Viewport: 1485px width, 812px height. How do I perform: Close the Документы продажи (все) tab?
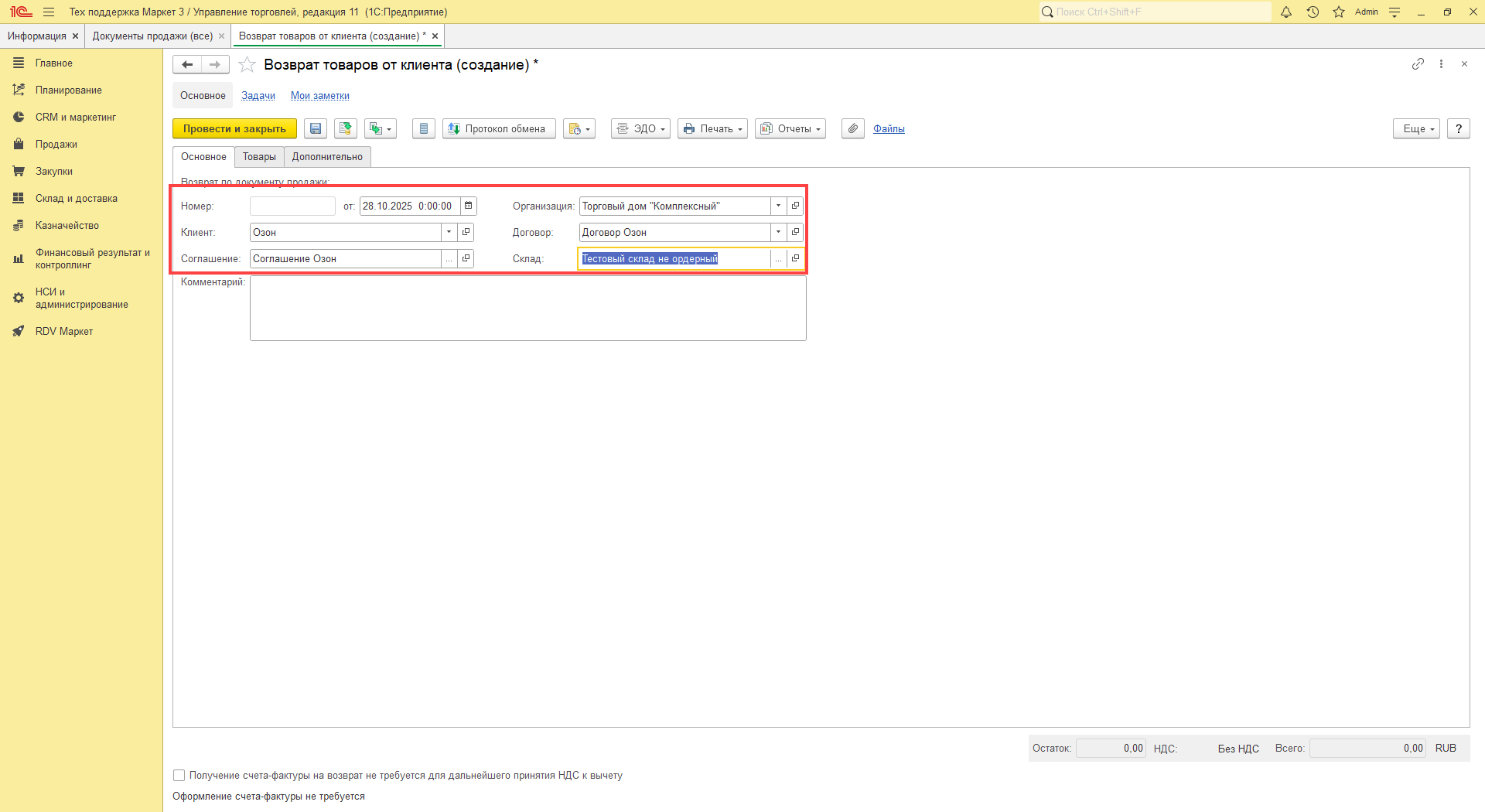(222, 36)
